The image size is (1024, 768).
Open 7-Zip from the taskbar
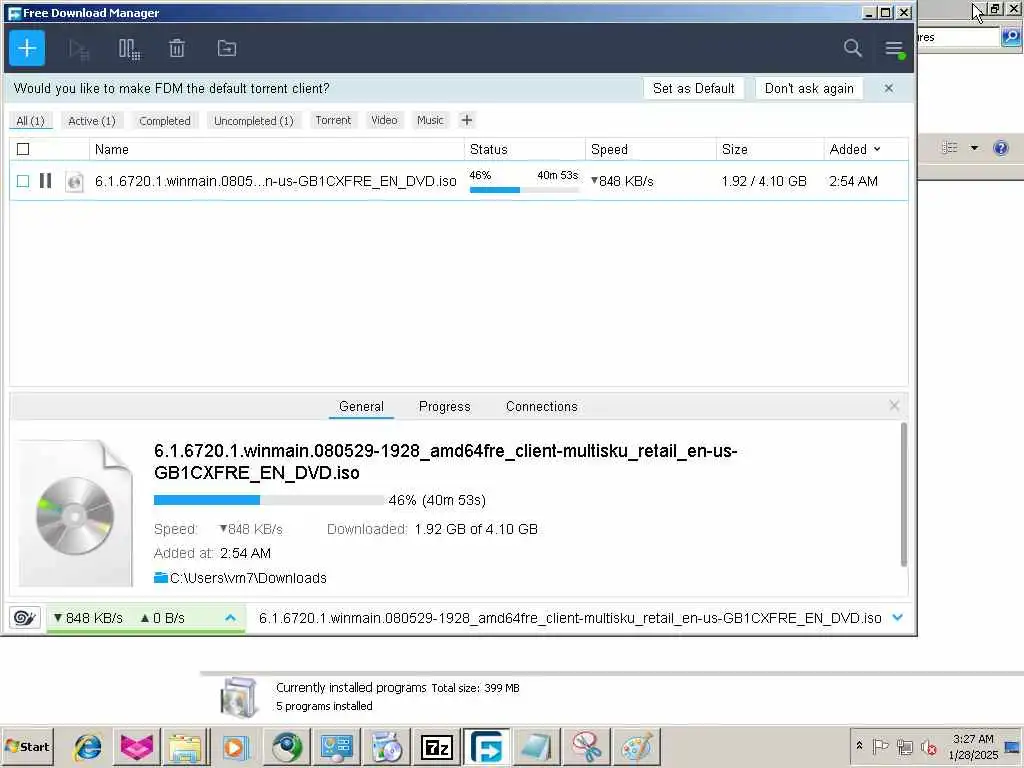tap(437, 746)
